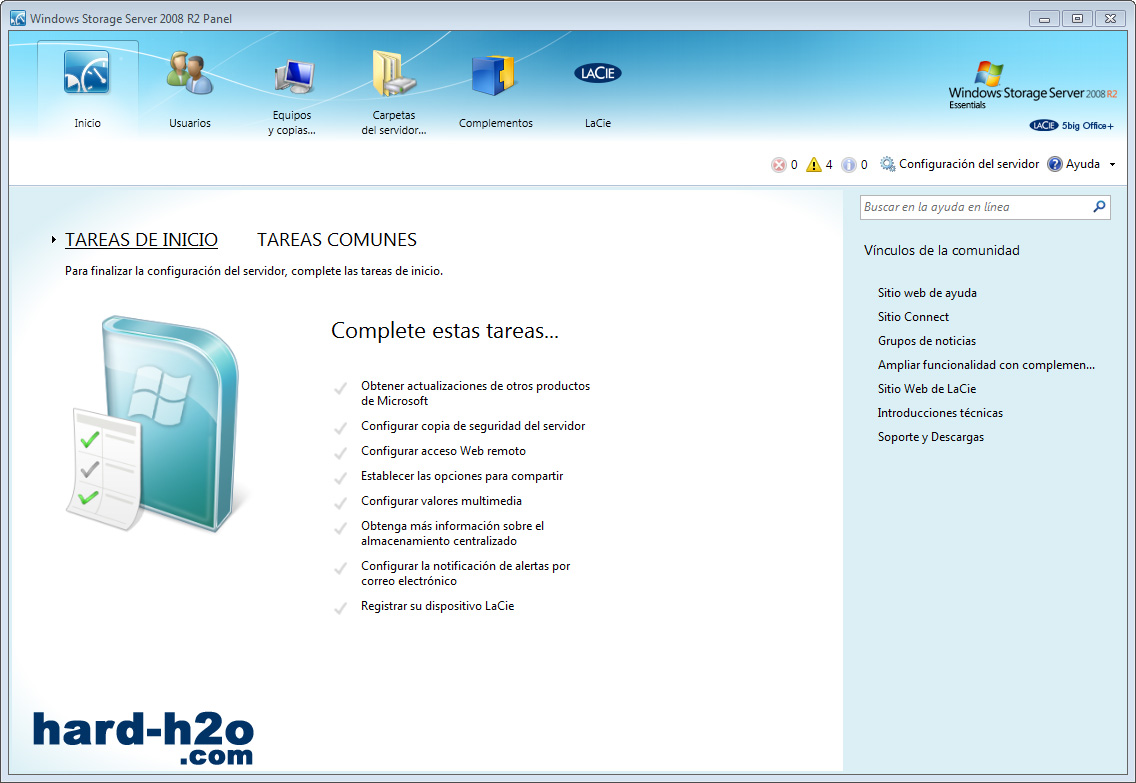Open Registrar su dispositivo LaCie task

(438, 606)
